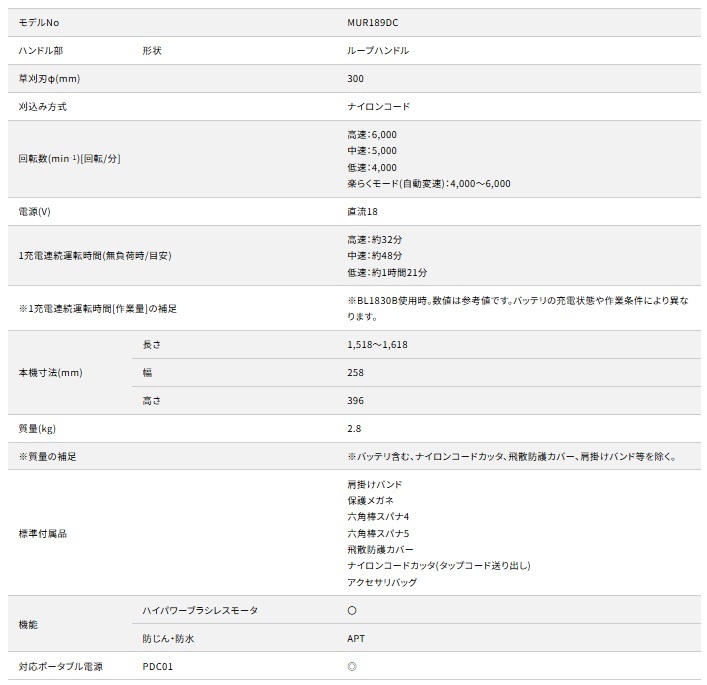707x685 pixels.
Task: Click the 高さ dimension label
Action: (x=152, y=400)
